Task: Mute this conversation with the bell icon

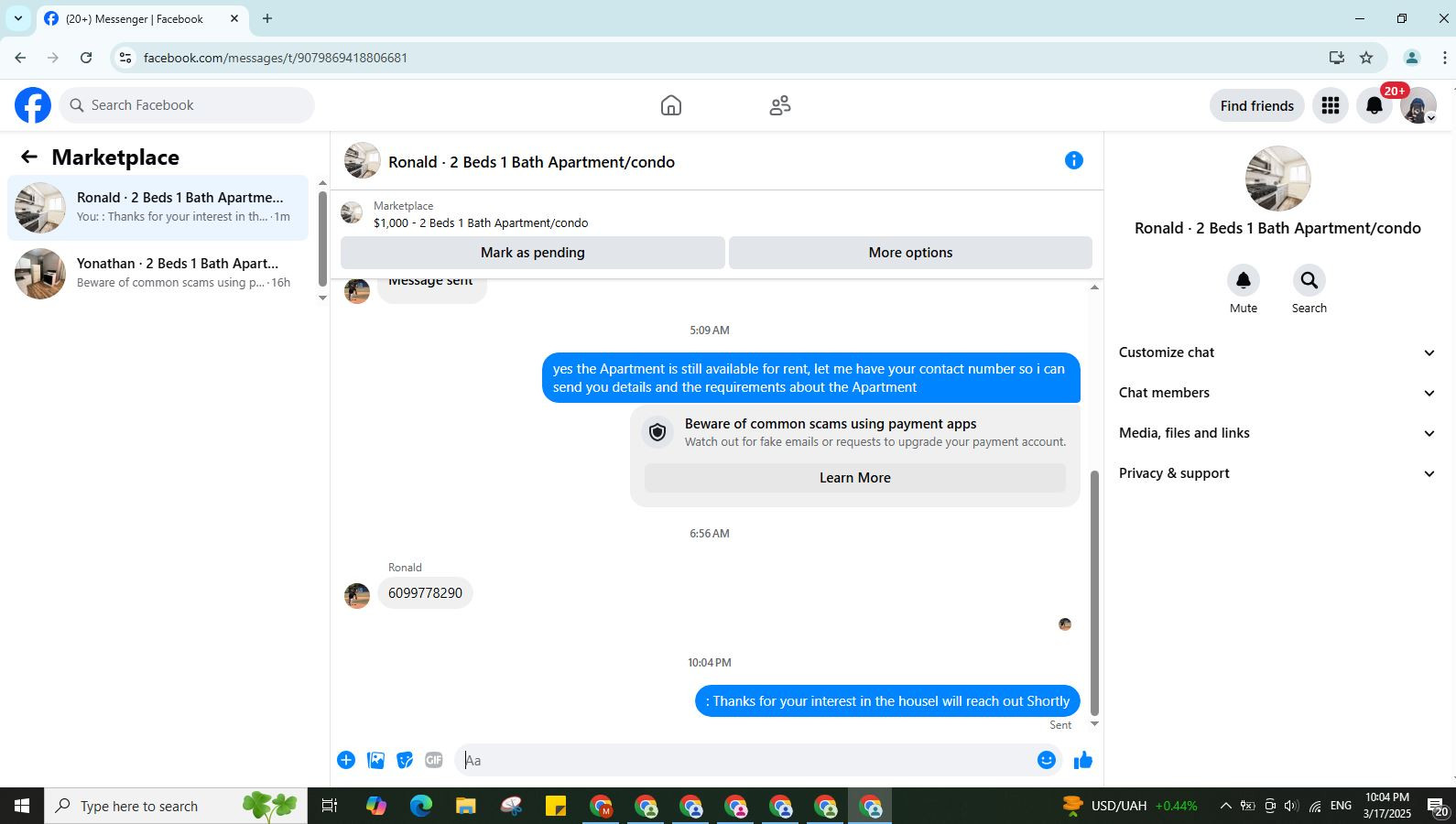Action: tap(1244, 280)
